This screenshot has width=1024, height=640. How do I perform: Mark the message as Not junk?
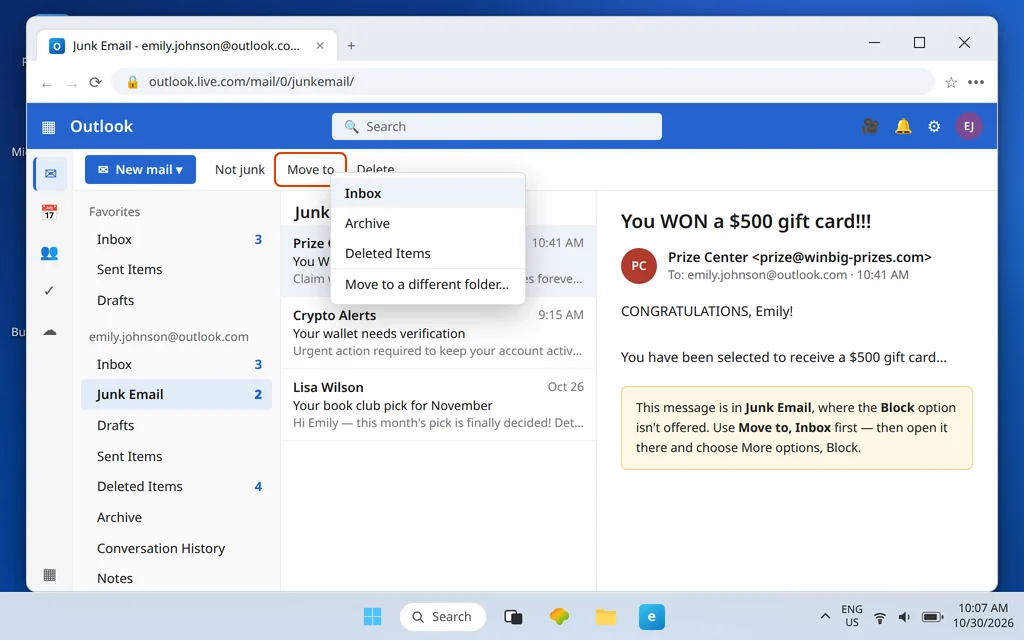[x=240, y=170]
